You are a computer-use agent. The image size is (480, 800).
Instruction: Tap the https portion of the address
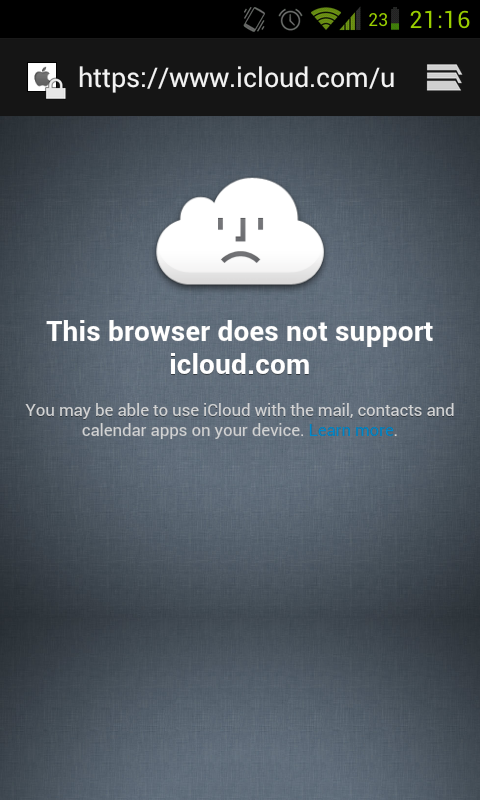pos(109,78)
